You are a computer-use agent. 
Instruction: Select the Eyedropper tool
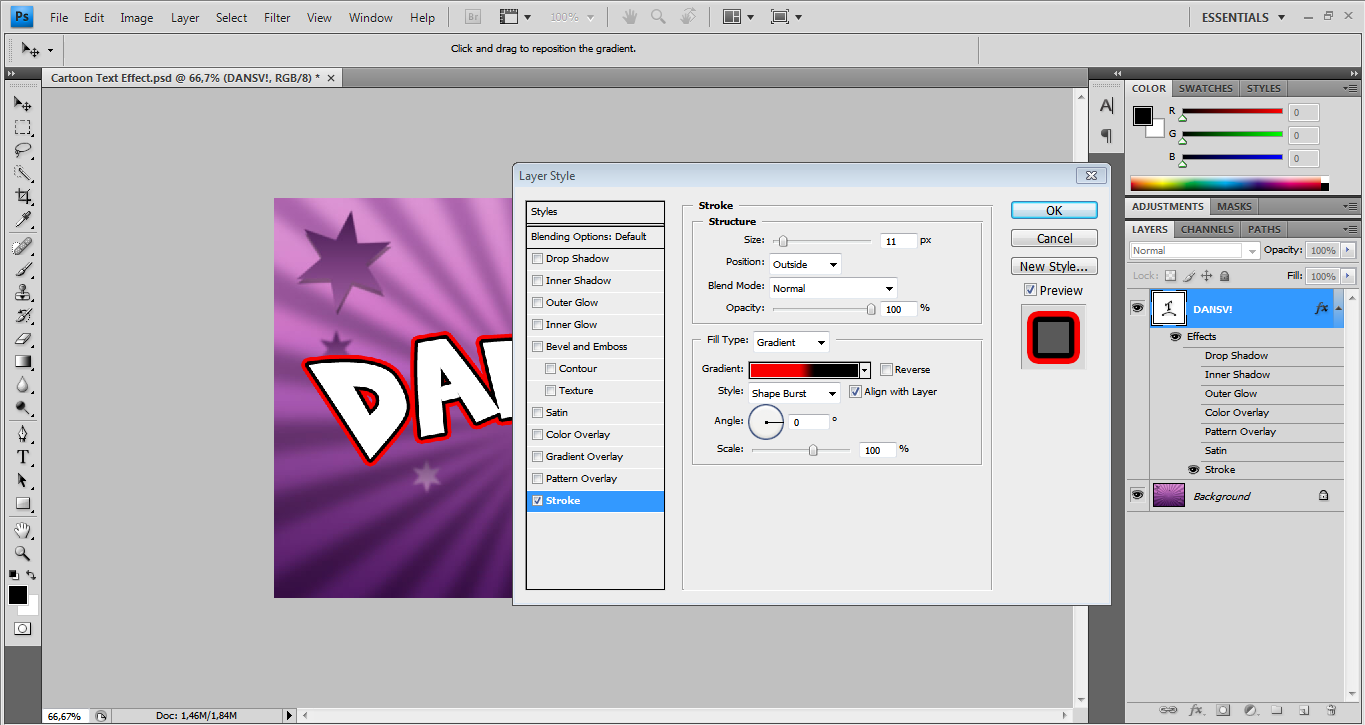pos(22,220)
